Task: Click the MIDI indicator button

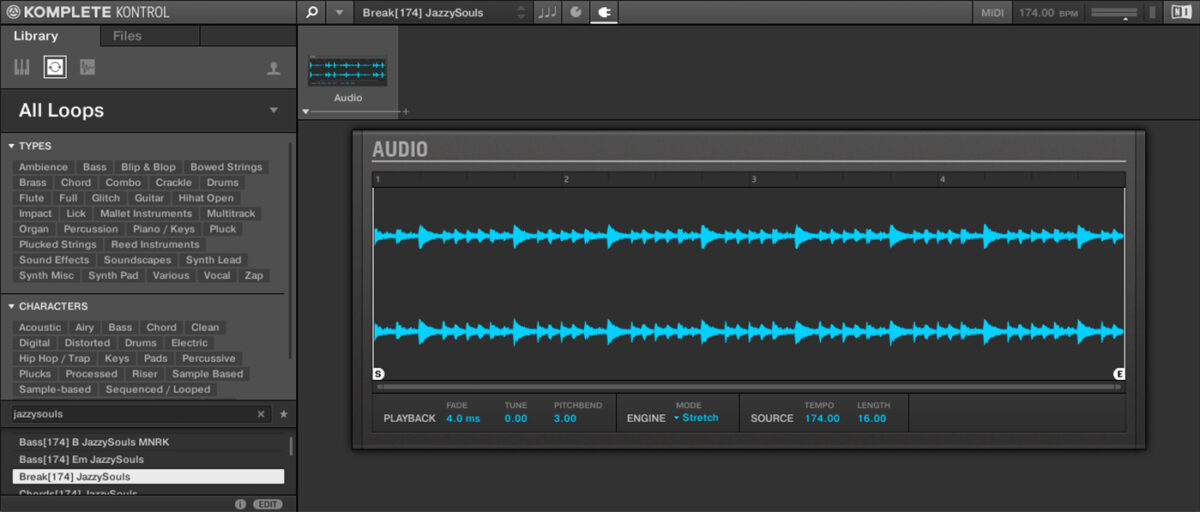Action: pyautogui.click(x=992, y=12)
